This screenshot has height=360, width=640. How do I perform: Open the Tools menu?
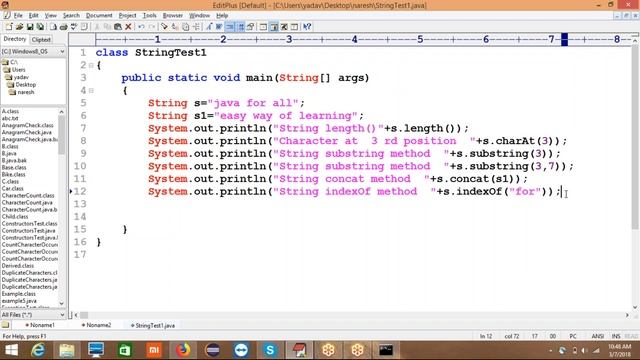tap(149, 16)
